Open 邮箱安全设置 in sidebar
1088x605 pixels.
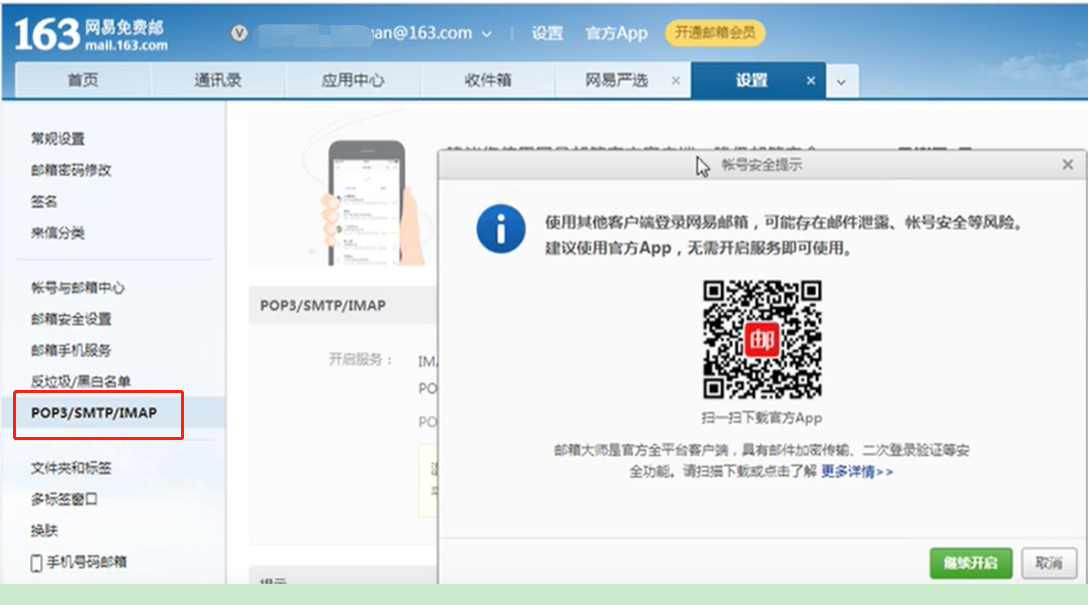(71, 318)
